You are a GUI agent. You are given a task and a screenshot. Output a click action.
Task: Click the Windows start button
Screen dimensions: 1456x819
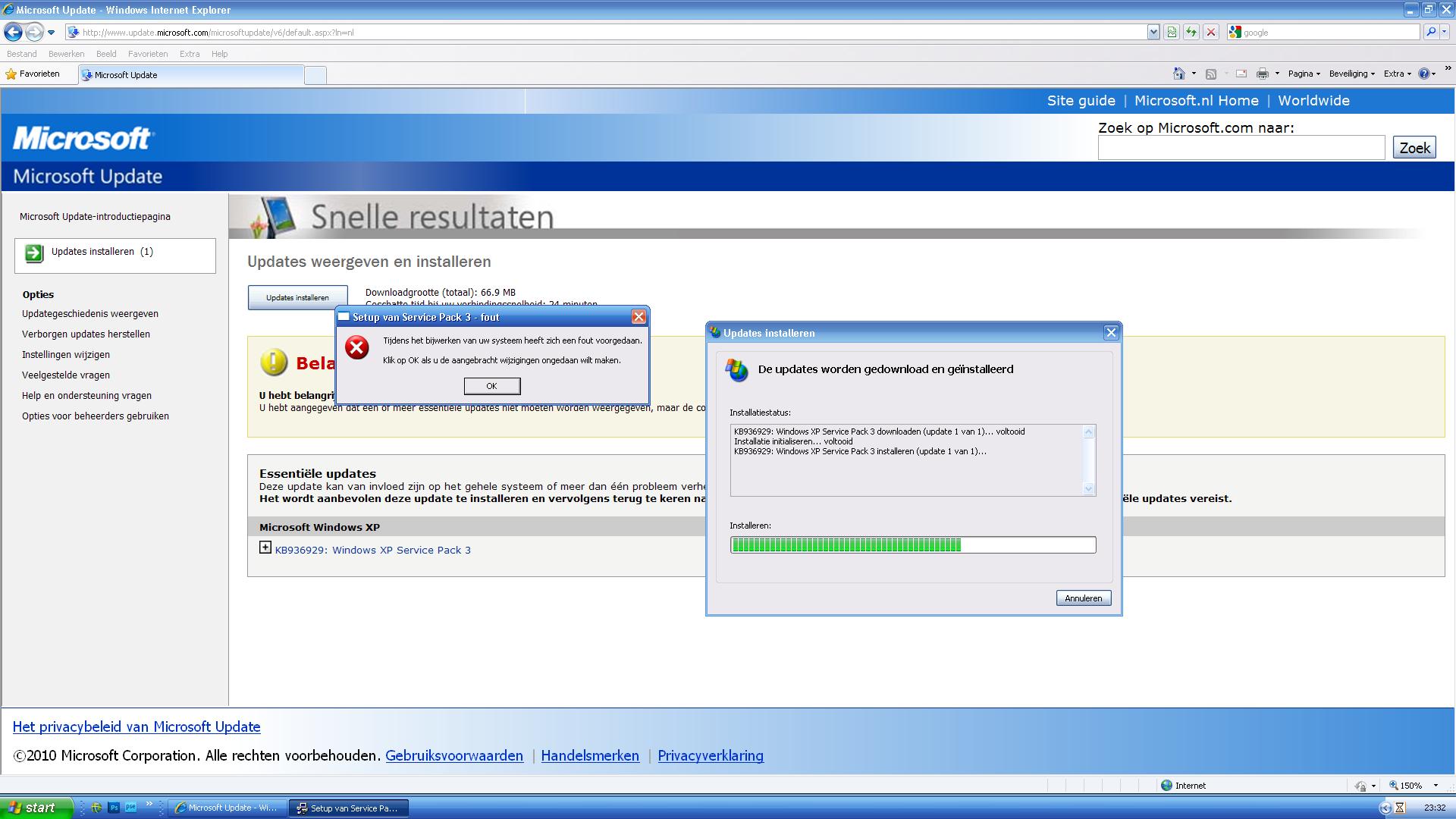click(x=36, y=808)
